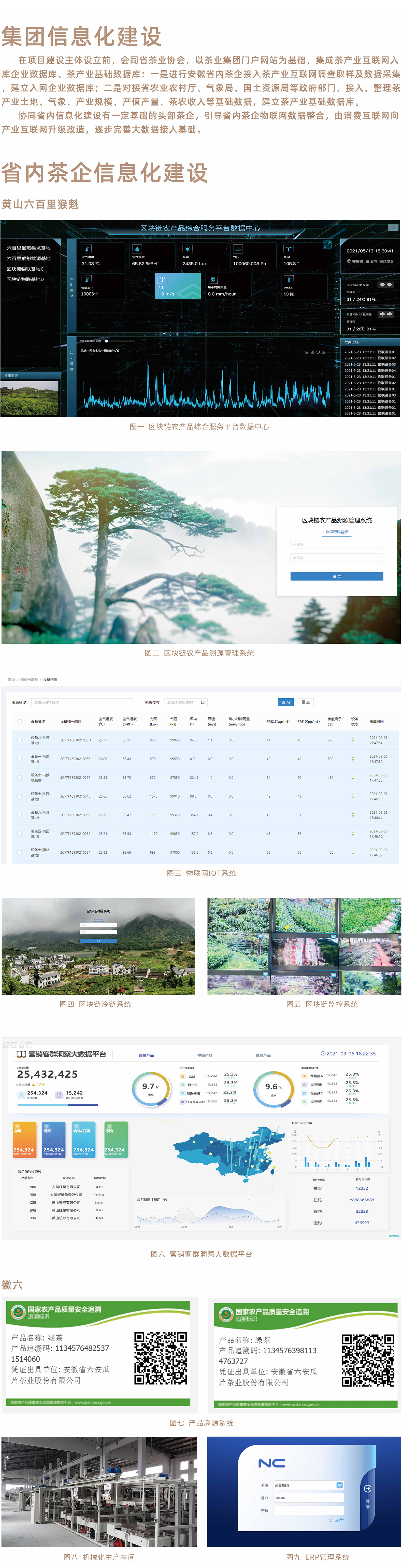Check the checkbox for device 2CF7F16930210077
Screen dimensions: 402x1568
tap(19, 777)
